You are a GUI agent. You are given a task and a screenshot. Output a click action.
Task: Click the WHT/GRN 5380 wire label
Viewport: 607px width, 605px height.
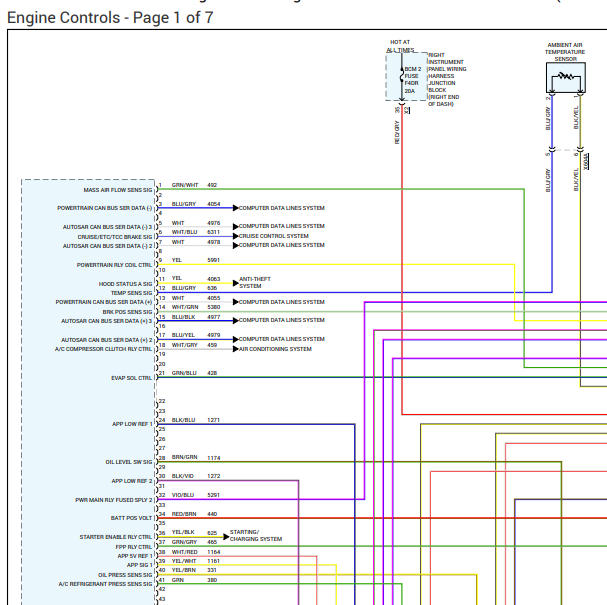pos(196,307)
